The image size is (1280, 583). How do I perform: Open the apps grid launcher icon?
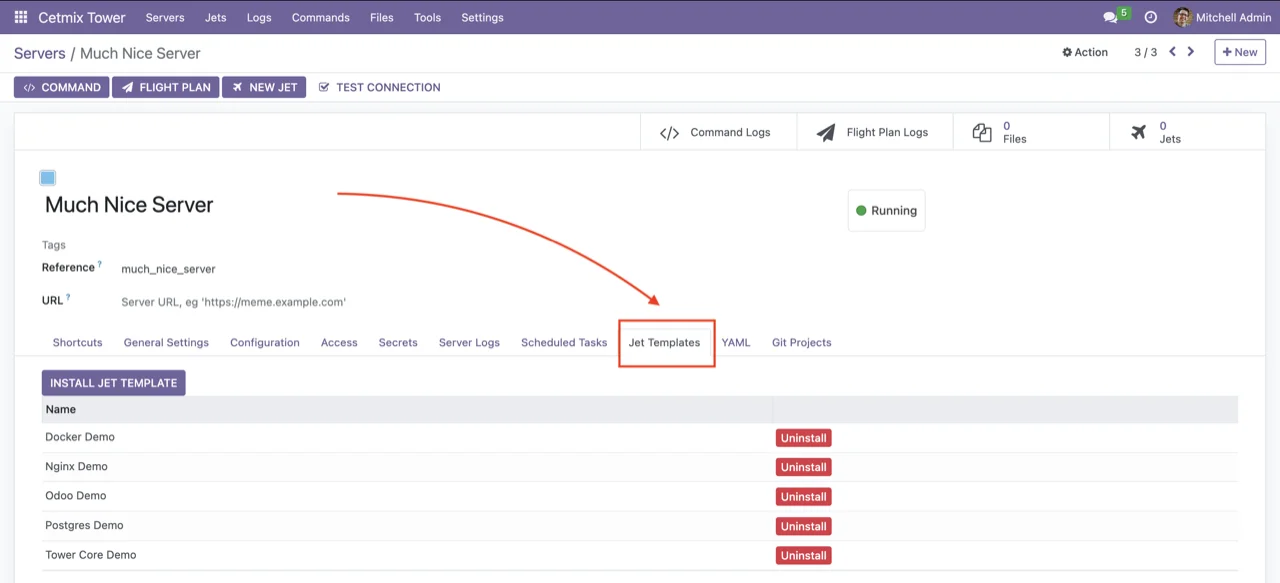click(x=20, y=17)
